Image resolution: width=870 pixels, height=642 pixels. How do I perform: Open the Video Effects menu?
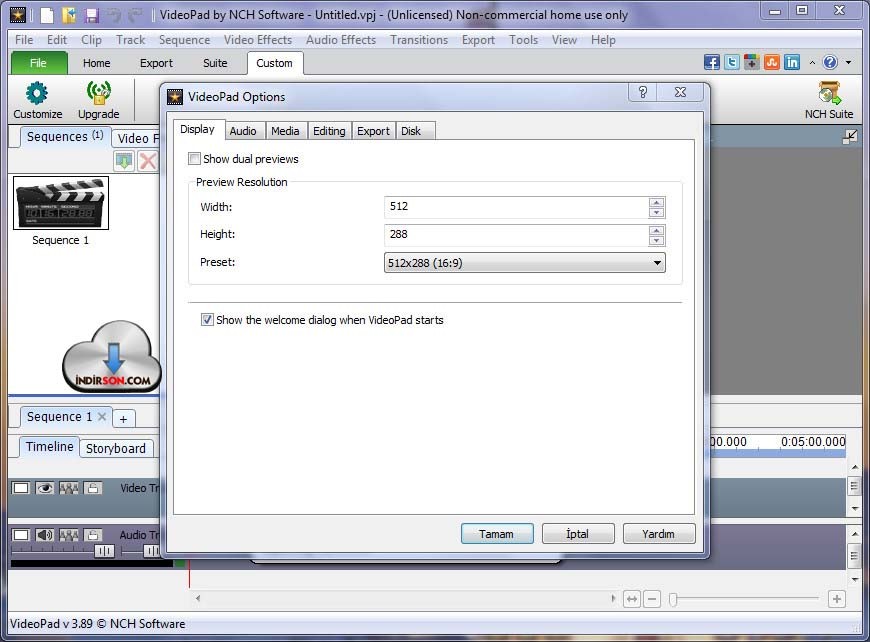coord(258,40)
